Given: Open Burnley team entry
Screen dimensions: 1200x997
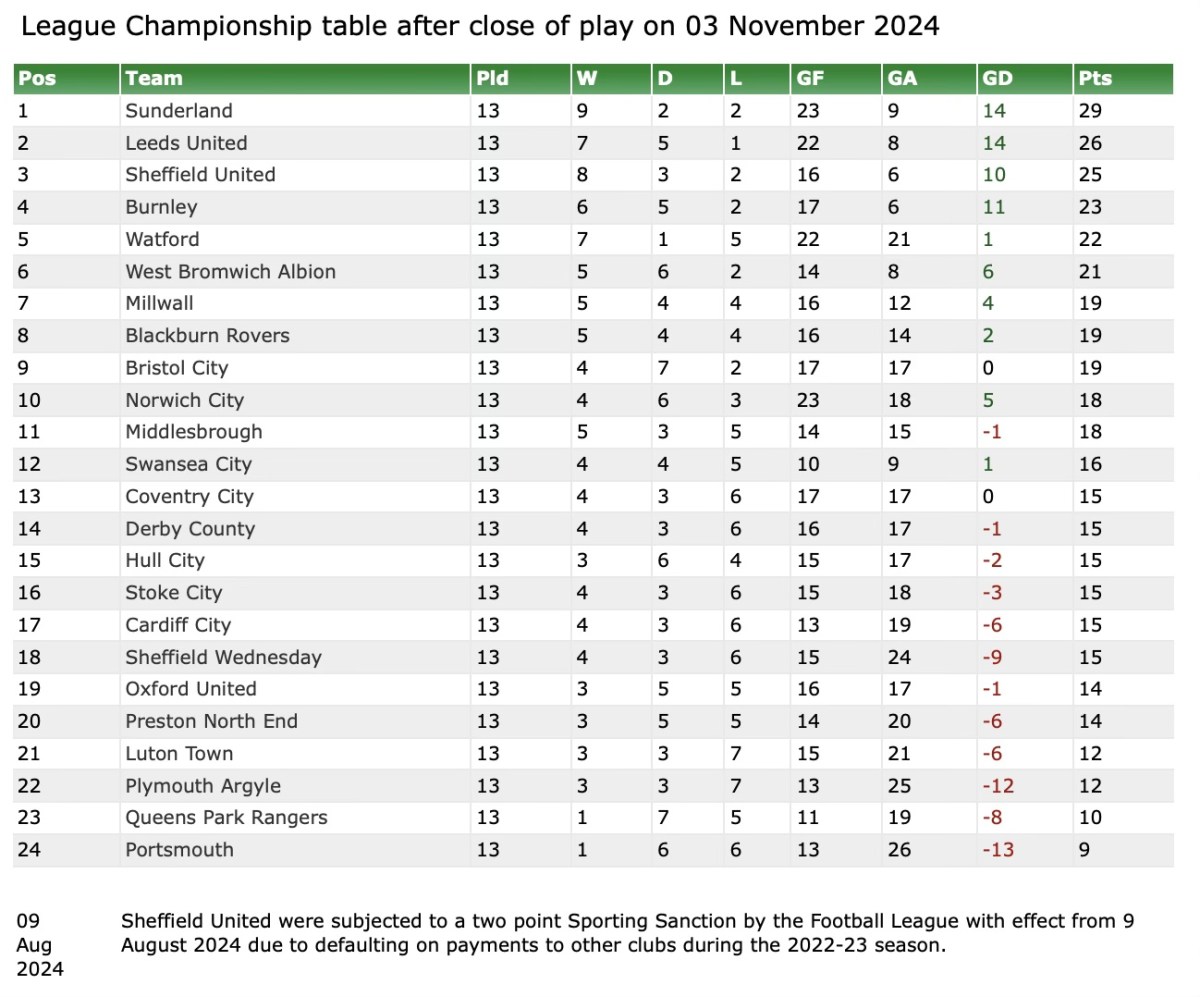Looking at the screenshot, I should point(161,207).
